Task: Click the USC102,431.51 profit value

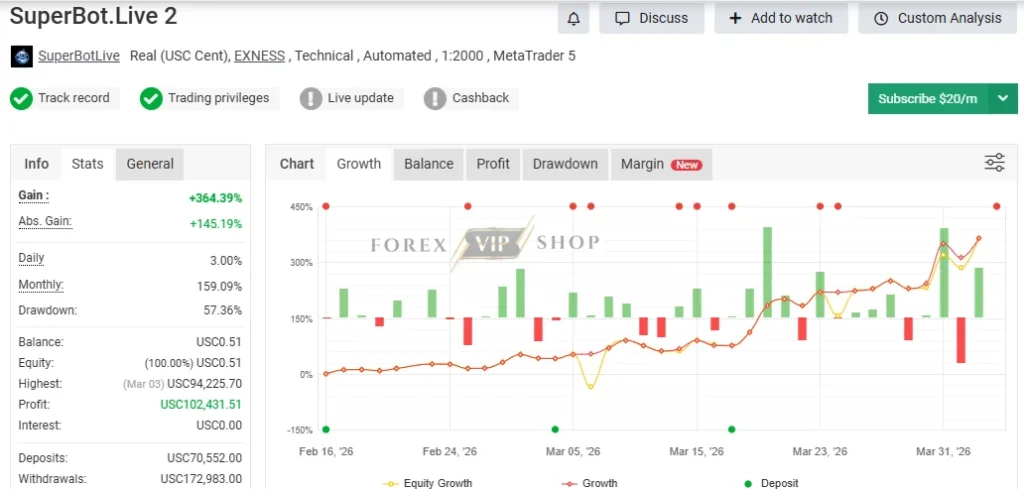Action: (201, 405)
